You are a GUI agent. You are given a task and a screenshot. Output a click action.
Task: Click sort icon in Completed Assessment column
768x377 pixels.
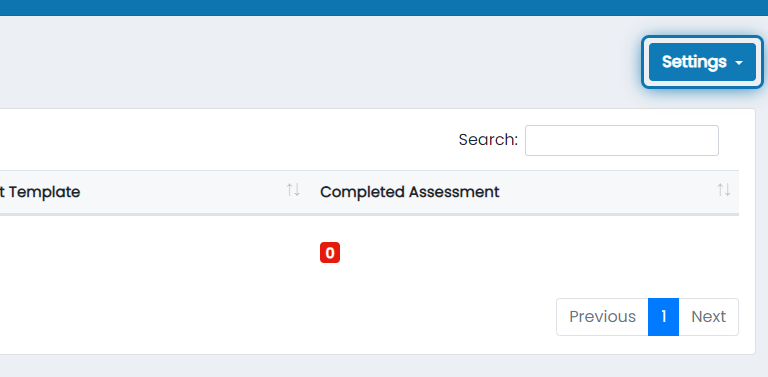pyautogui.click(x=723, y=189)
